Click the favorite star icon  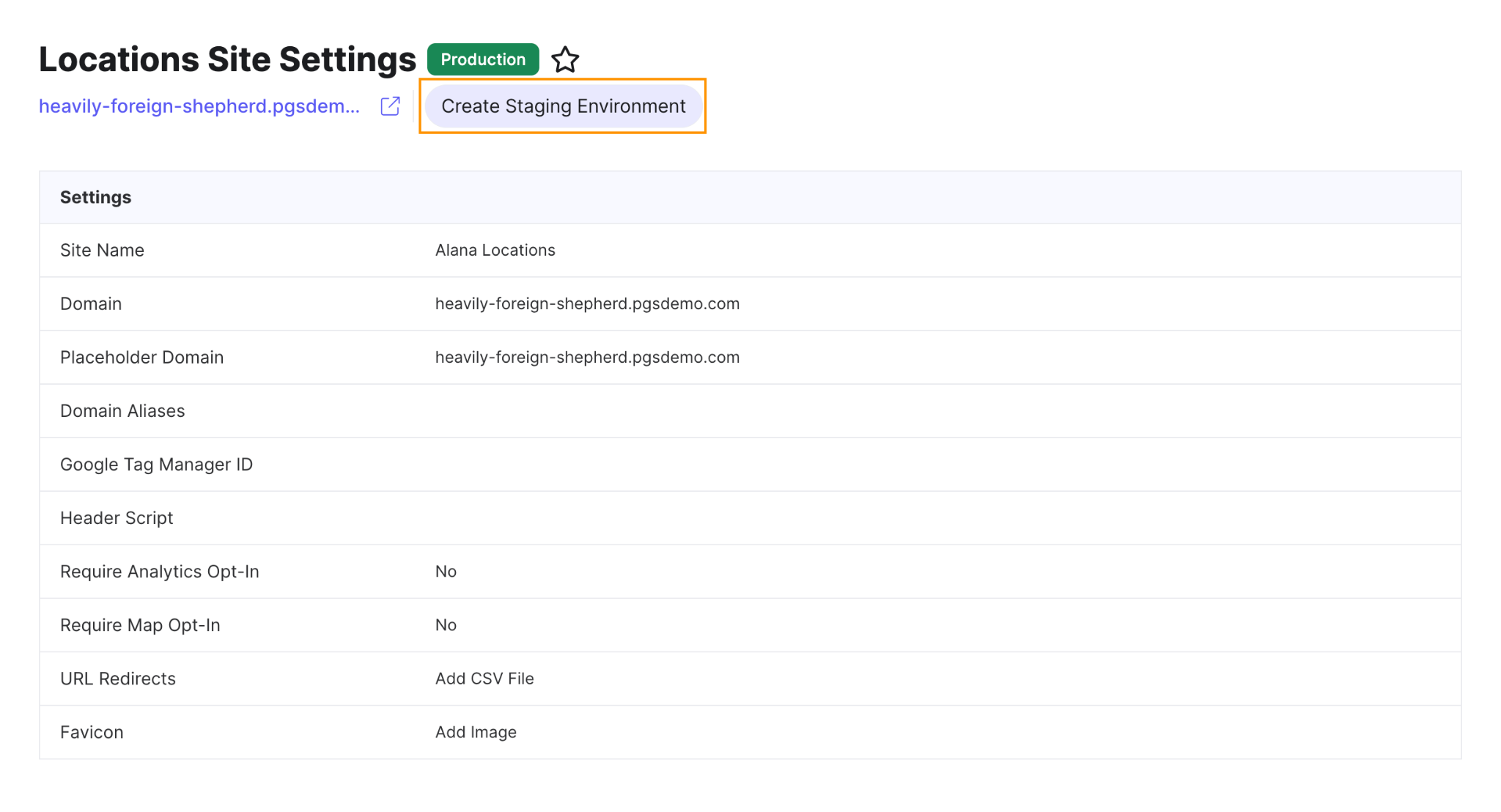click(565, 59)
